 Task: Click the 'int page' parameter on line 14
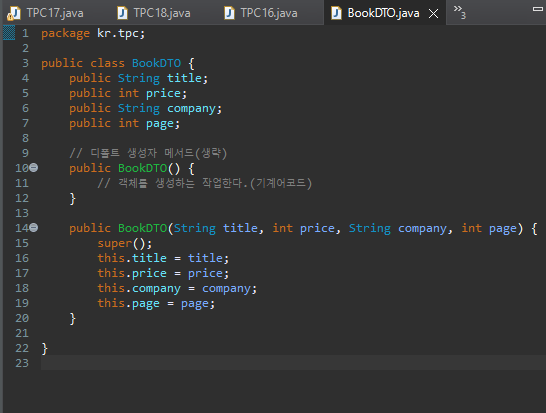tap(489, 228)
